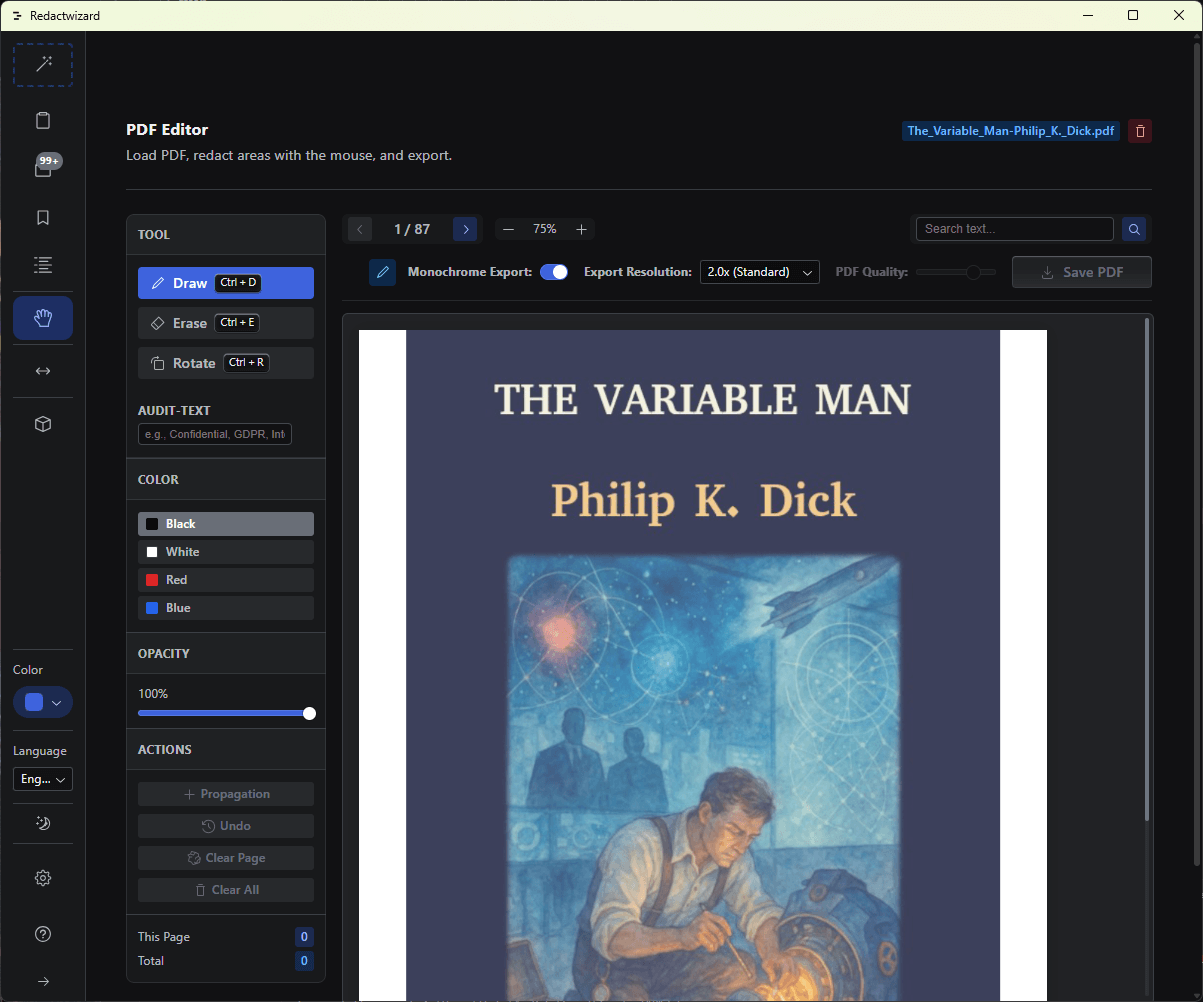Adjust the PDF Quality slider
Image resolution: width=1203 pixels, height=1002 pixels.
coord(956,272)
